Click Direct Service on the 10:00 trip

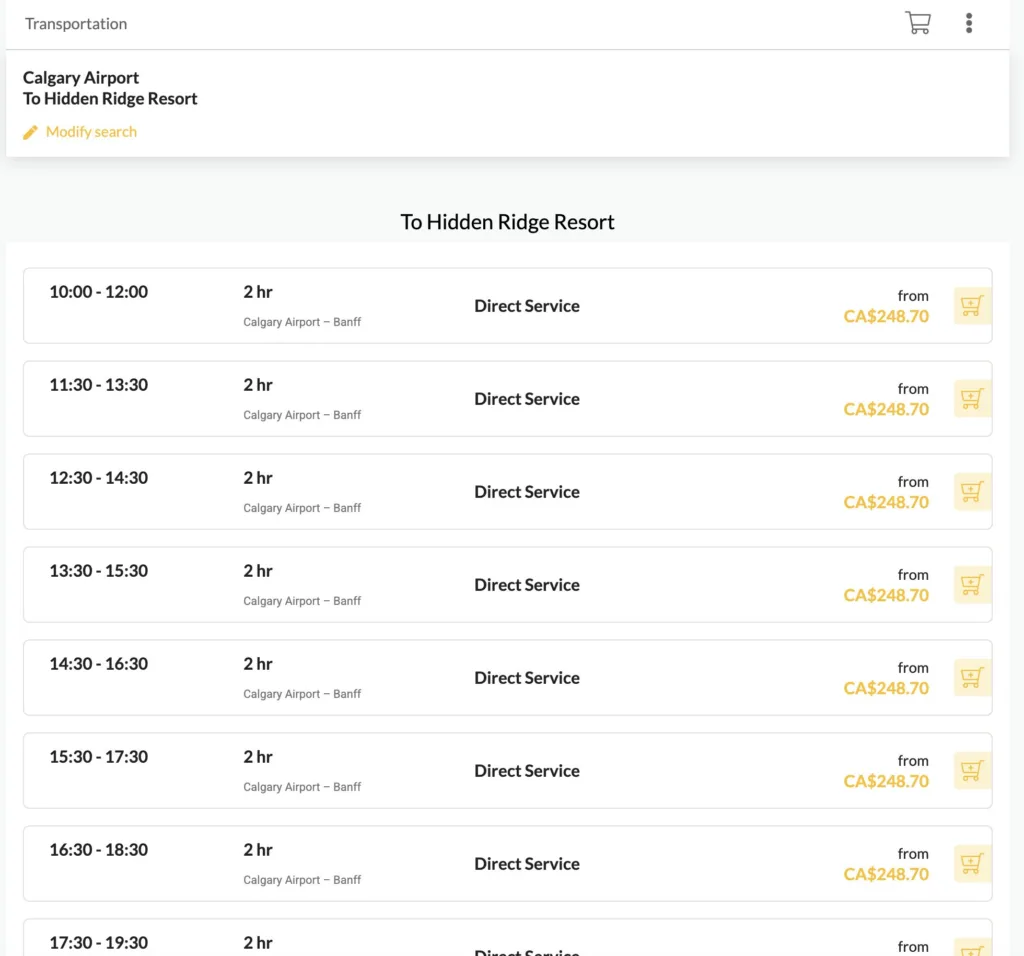527,306
